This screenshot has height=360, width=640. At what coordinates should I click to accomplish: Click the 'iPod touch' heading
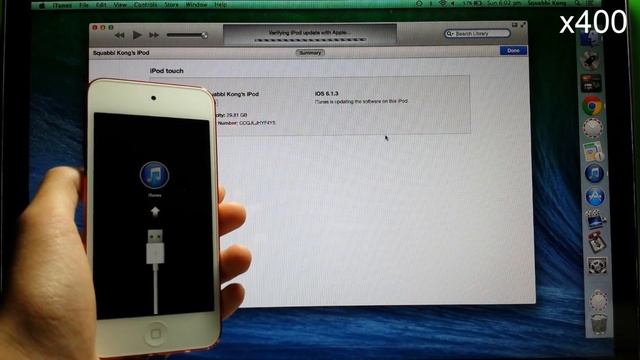coord(167,71)
